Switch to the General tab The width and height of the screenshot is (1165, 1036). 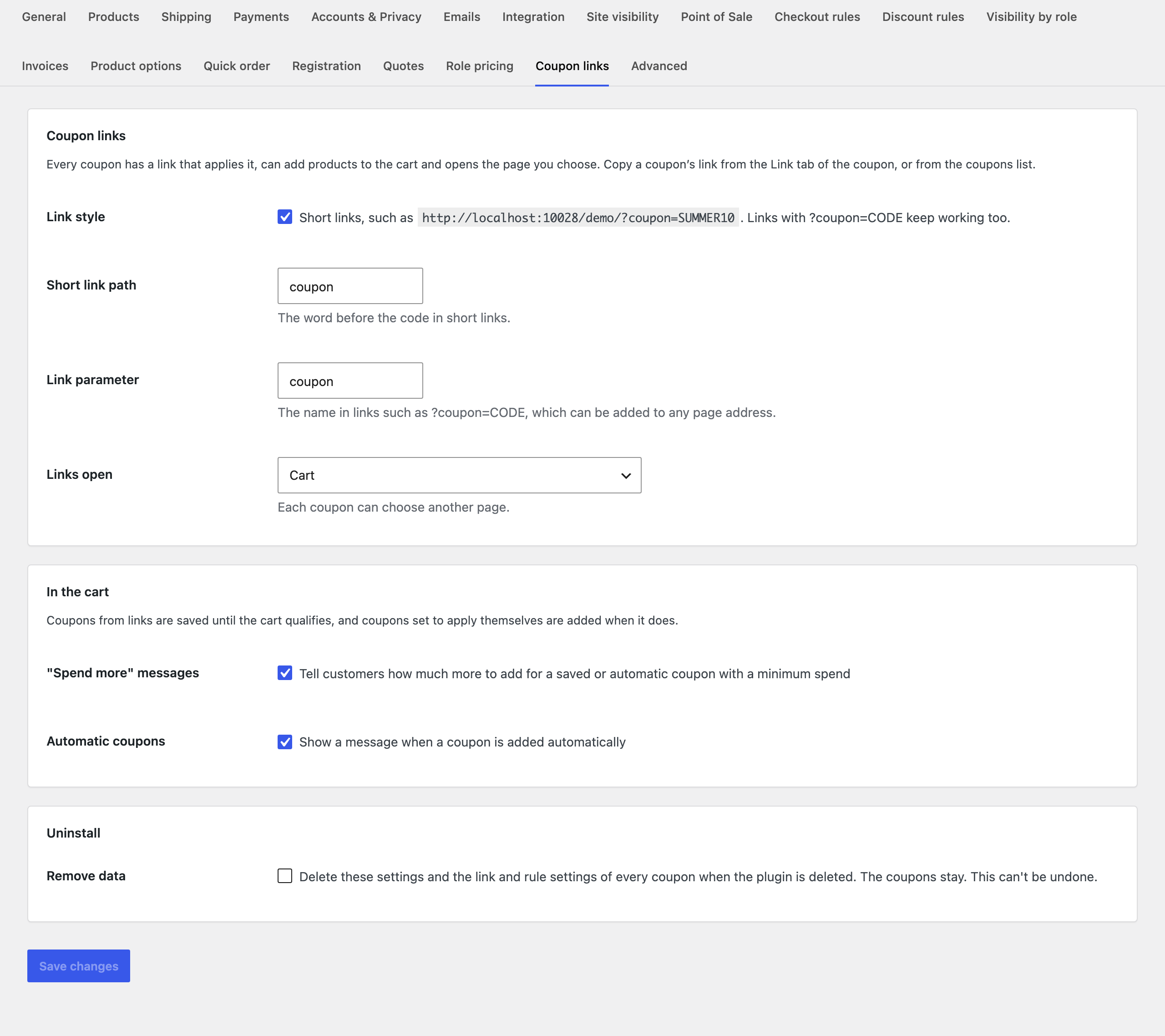click(x=44, y=17)
